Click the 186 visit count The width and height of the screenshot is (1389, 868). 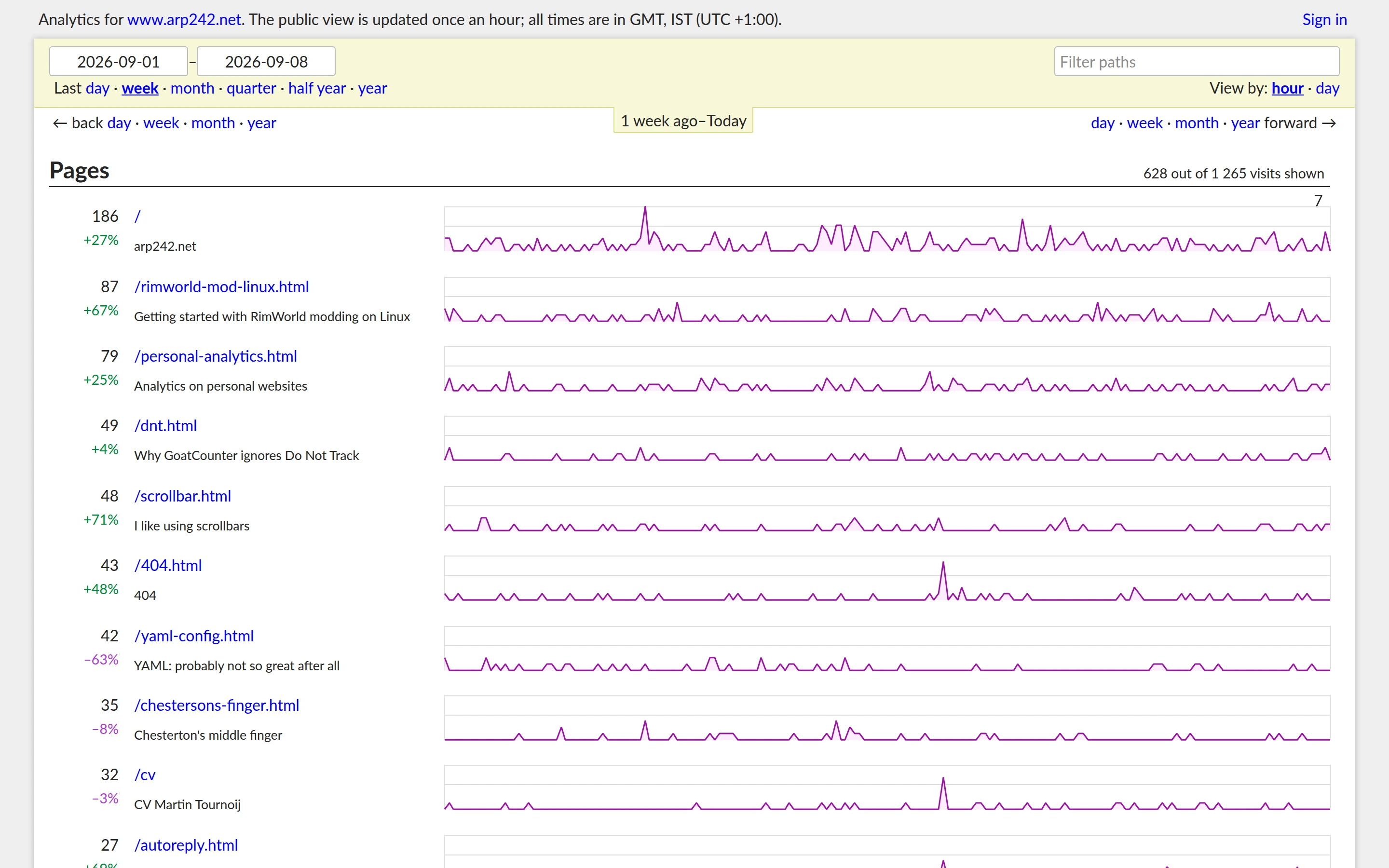[x=105, y=217]
